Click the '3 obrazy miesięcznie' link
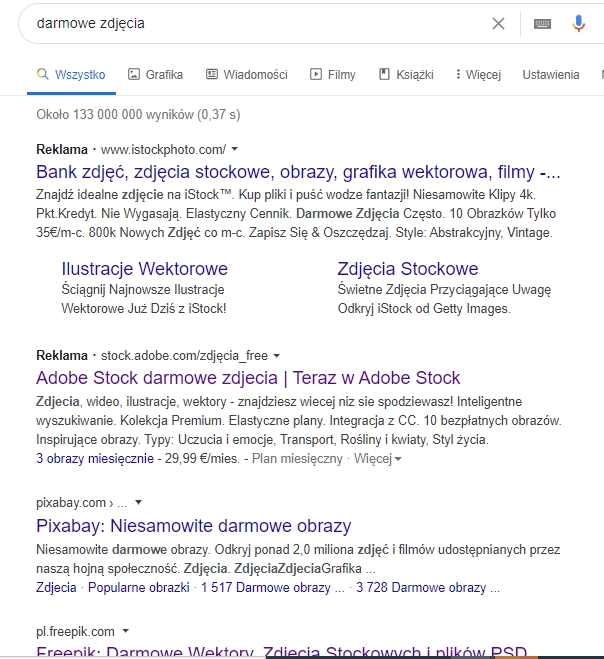 (x=93, y=458)
